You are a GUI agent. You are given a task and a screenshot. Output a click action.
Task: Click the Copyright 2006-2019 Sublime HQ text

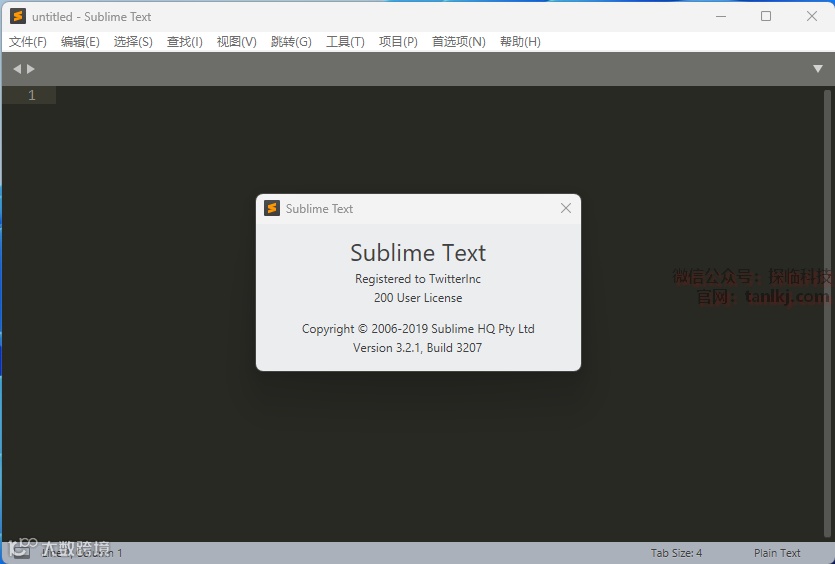pyautogui.click(x=418, y=329)
